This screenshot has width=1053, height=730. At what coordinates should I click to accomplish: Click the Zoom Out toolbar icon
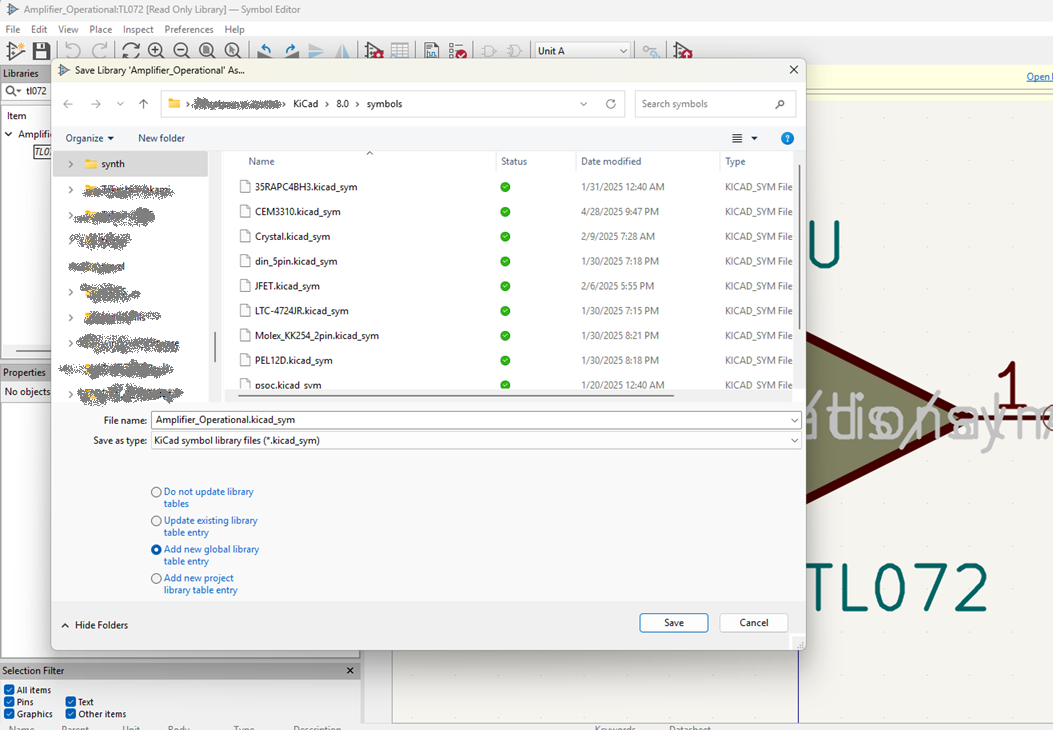pyautogui.click(x=181, y=51)
